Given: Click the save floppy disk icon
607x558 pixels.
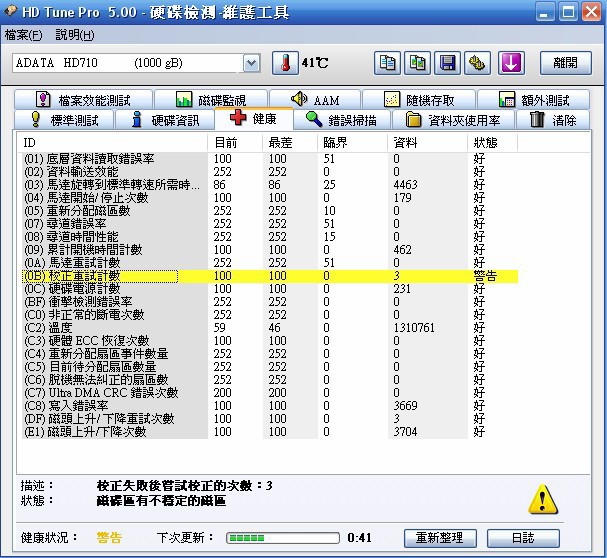Looking at the screenshot, I should (x=448, y=63).
